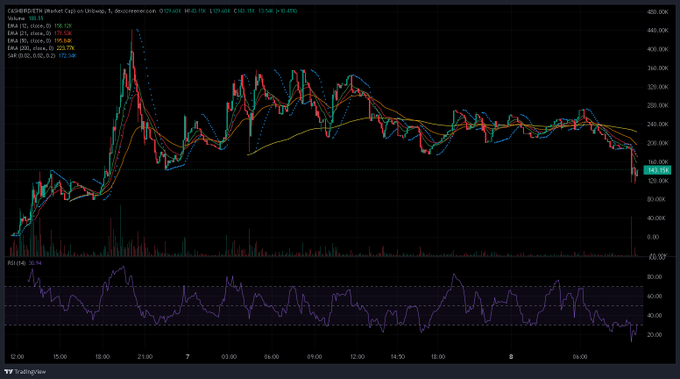The width and height of the screenshot is (680, 379).
Task: Click the 480.00K price axis label
Action: [657, 12]
